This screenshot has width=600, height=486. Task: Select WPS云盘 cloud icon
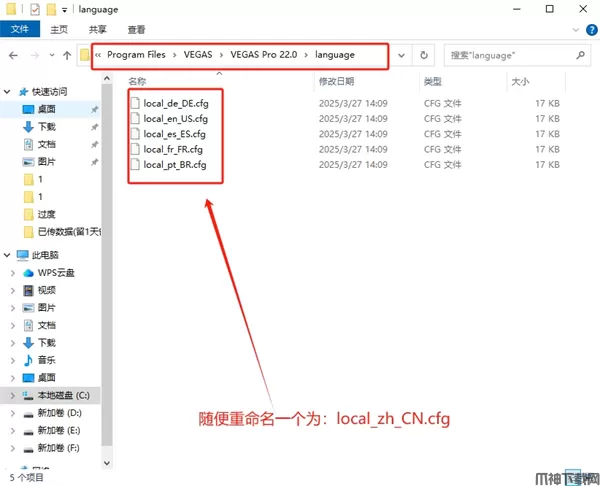click(x=28, y=273)
